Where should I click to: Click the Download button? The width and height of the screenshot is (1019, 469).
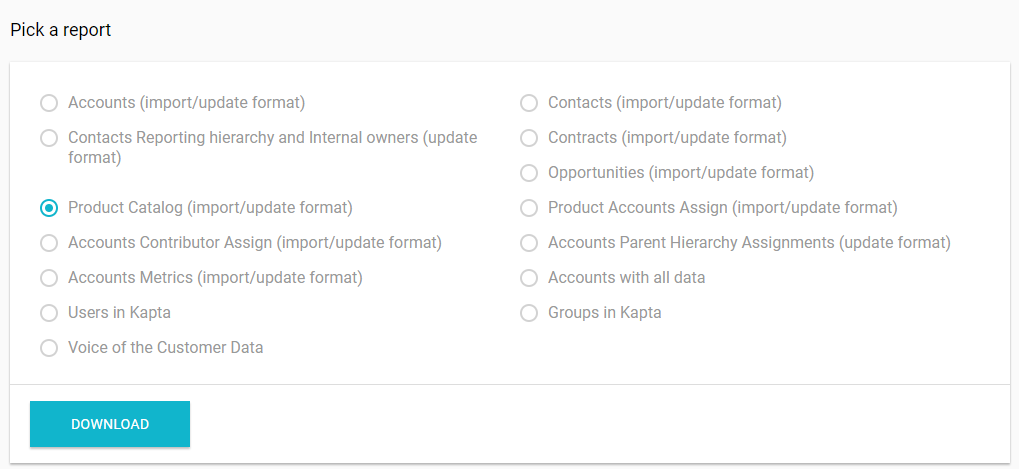(110, 424)
